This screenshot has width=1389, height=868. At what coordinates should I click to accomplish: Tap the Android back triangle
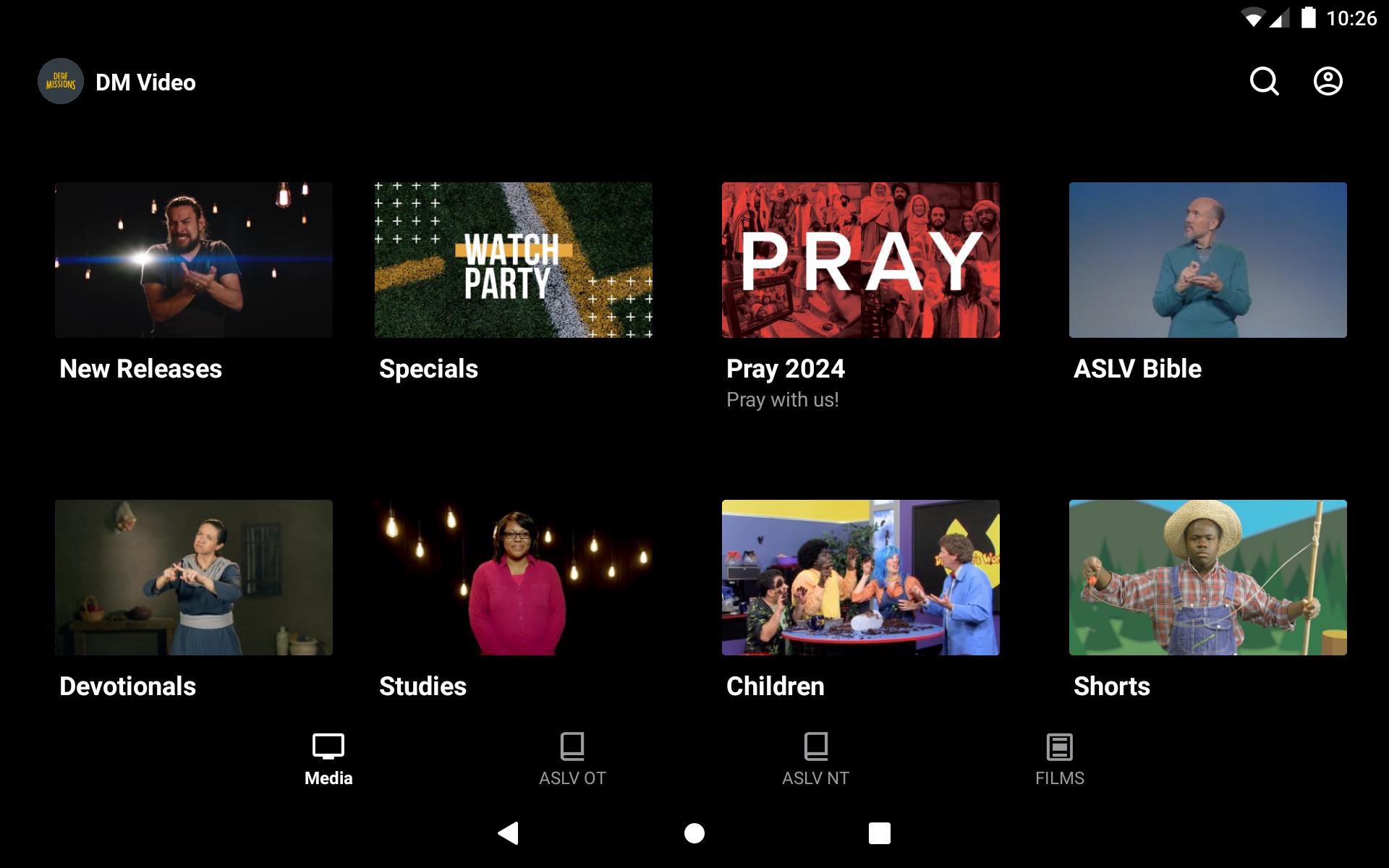pos(509,833)
